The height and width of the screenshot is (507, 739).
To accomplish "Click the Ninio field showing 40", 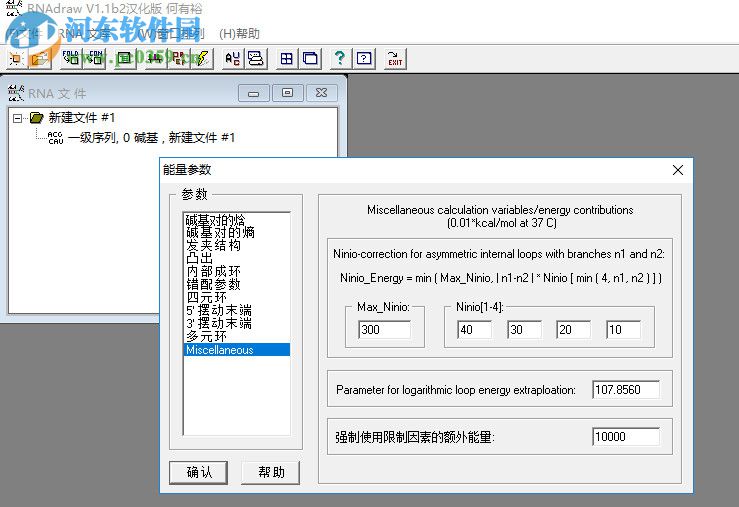I will point(474,329).
